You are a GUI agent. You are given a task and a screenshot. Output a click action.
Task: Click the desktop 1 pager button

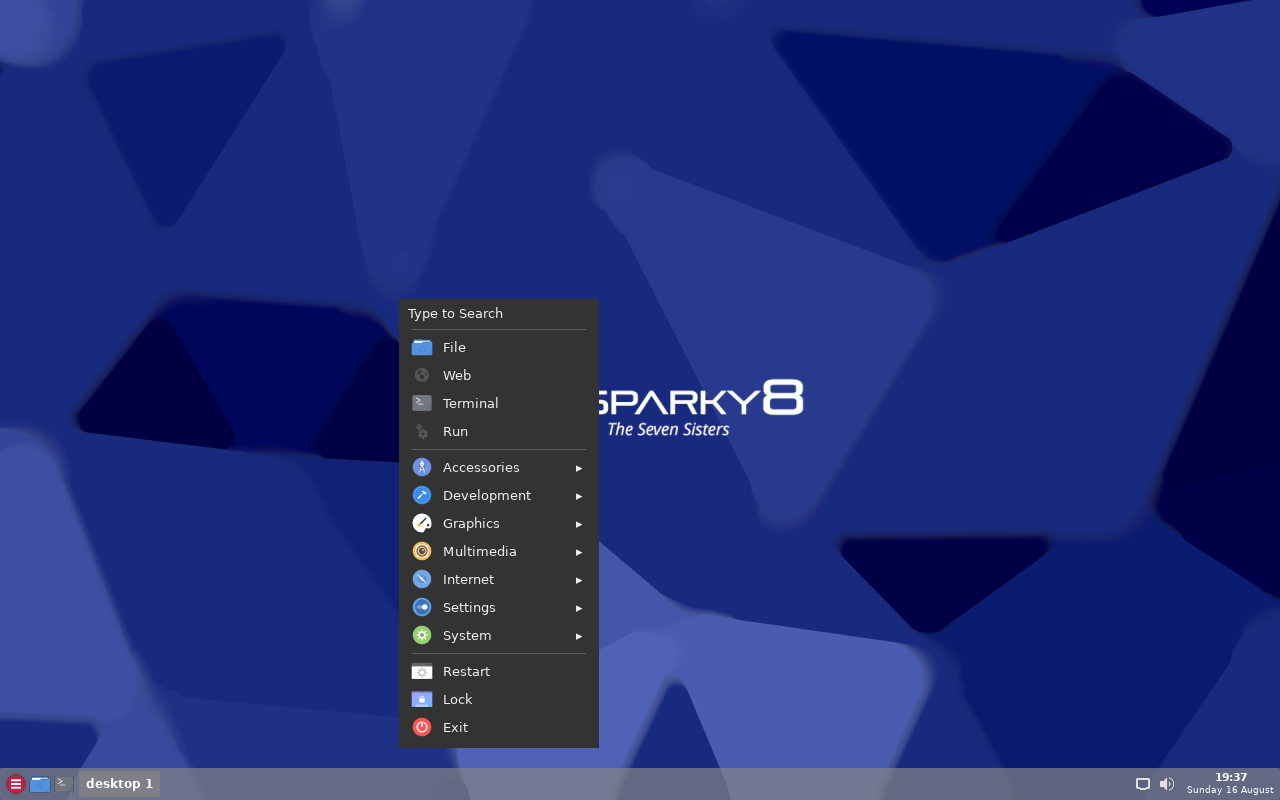pyautogui.click(x=119, y=784)
